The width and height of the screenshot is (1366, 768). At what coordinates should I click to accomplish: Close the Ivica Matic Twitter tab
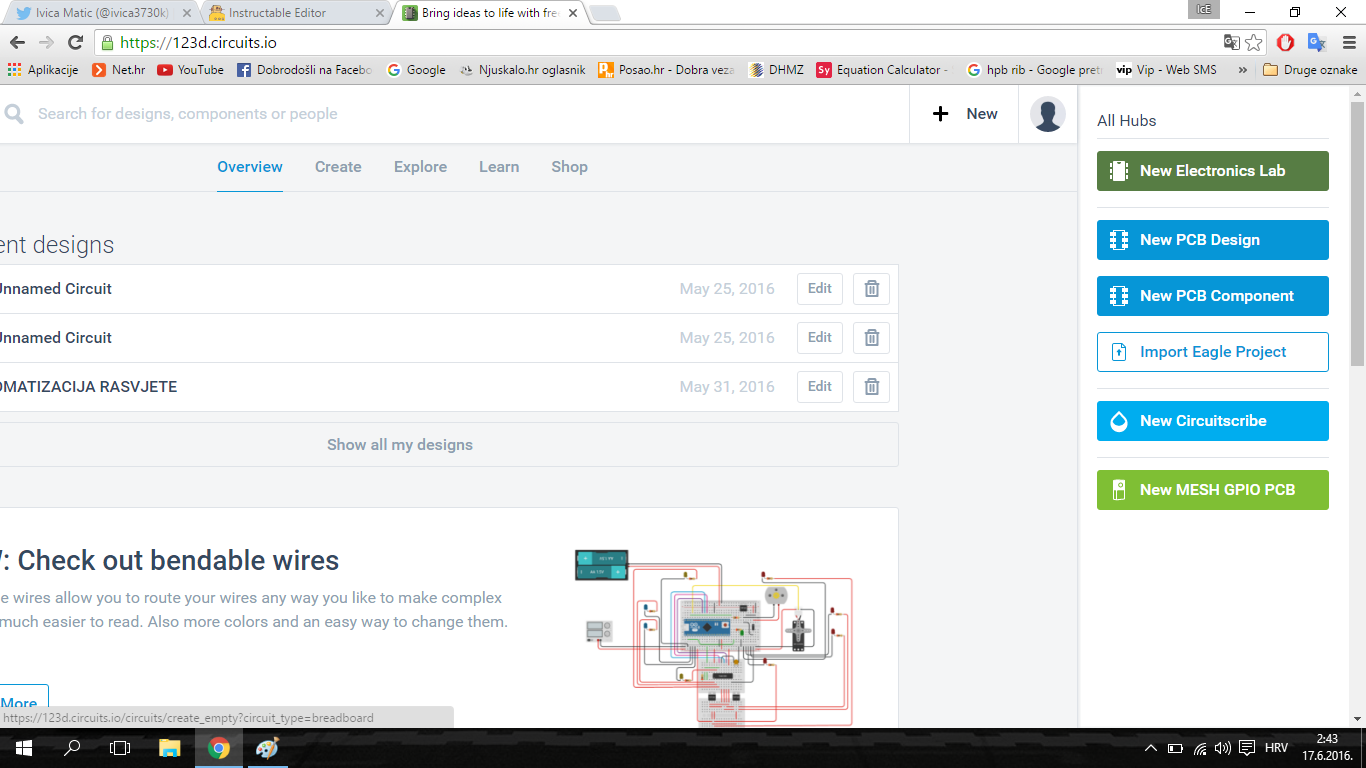pos(186,14)
